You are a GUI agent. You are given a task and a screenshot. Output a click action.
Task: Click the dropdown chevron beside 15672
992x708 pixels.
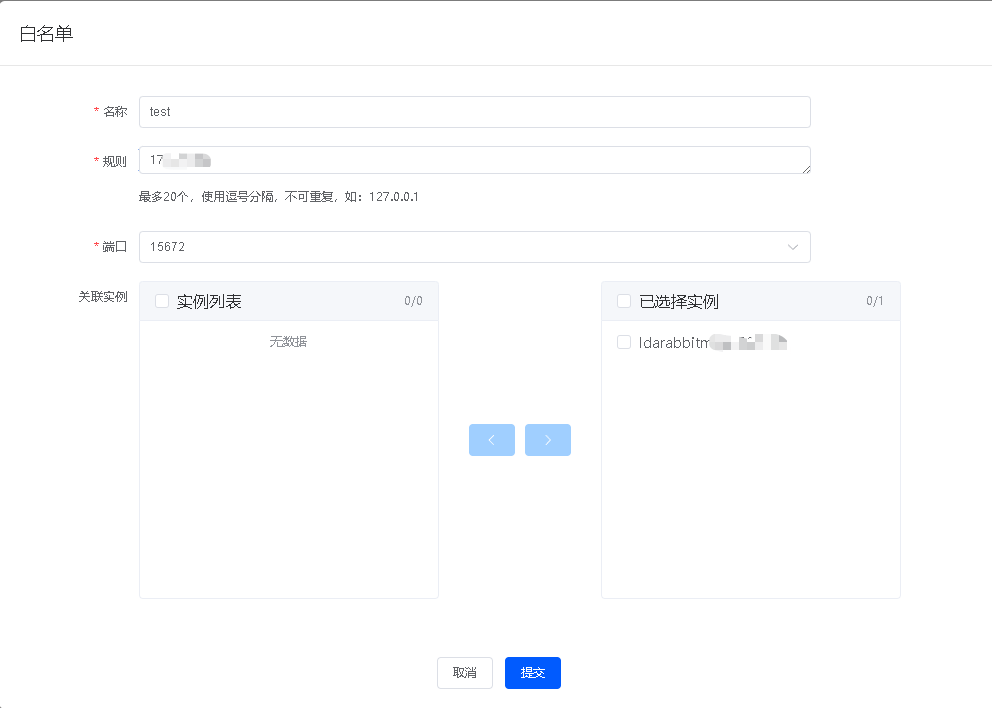[x=792, y=246]
